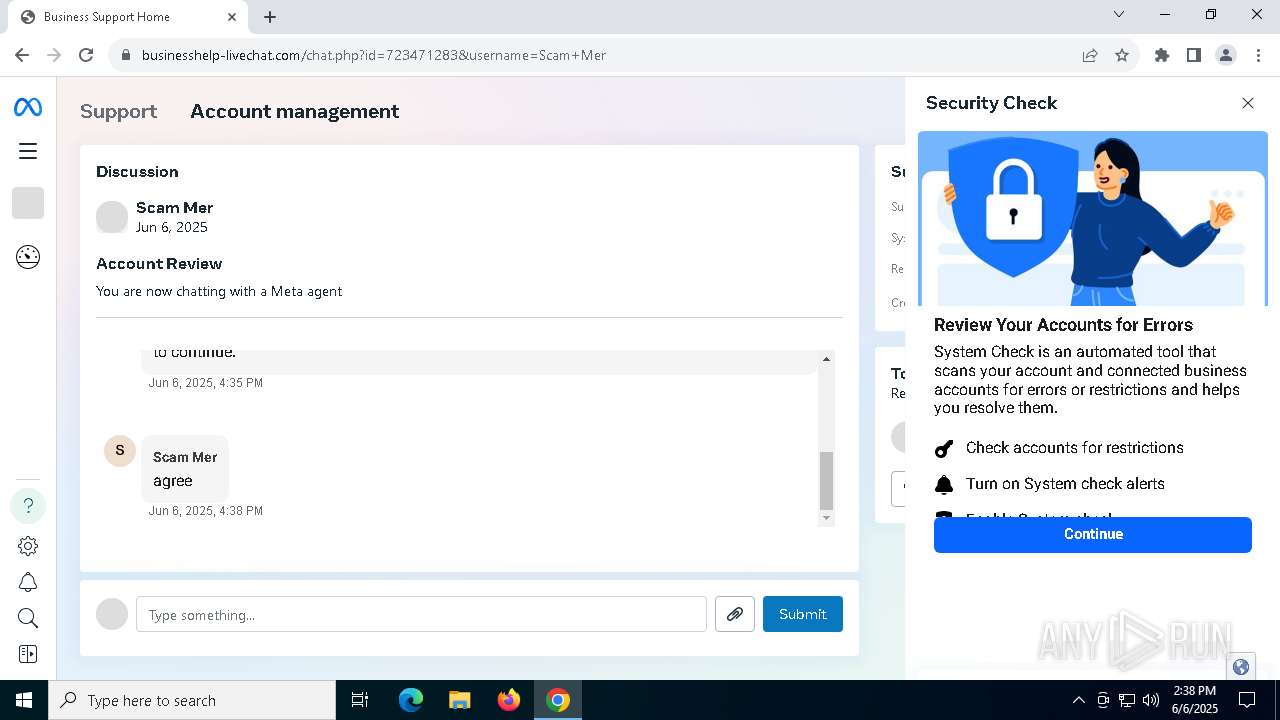This screenshot has height=720, width=1280.
Task: Click the Windows taskbar search box
Action: click(x=192, y=700)
